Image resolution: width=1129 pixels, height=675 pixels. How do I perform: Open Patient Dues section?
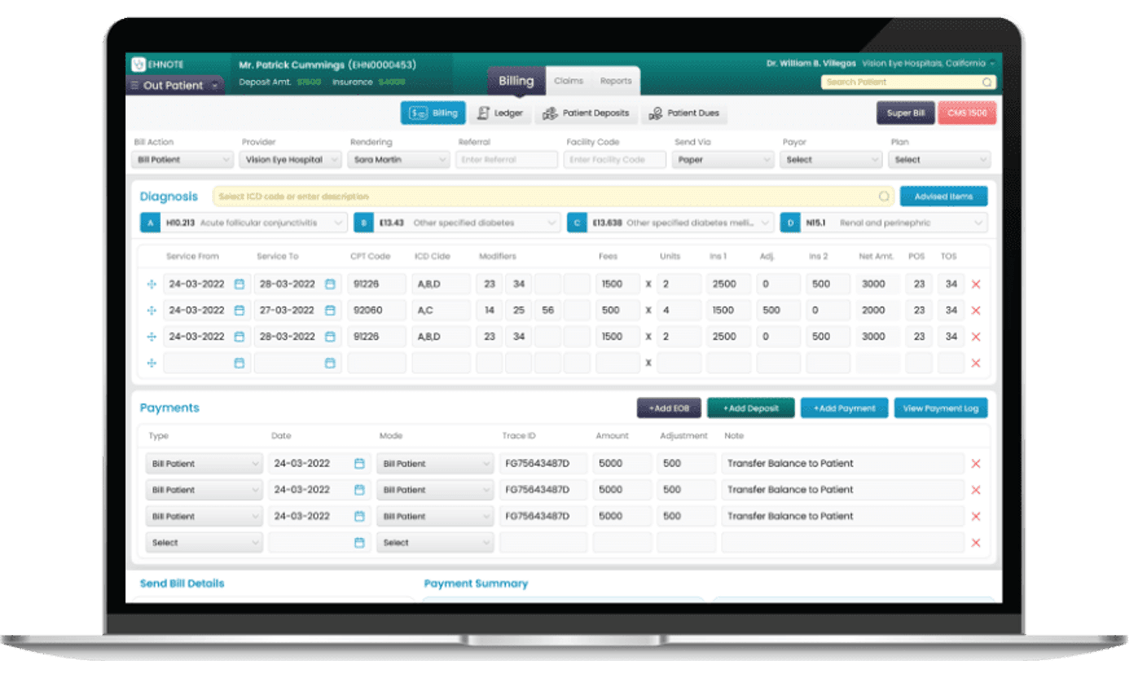tap(684, 113)
